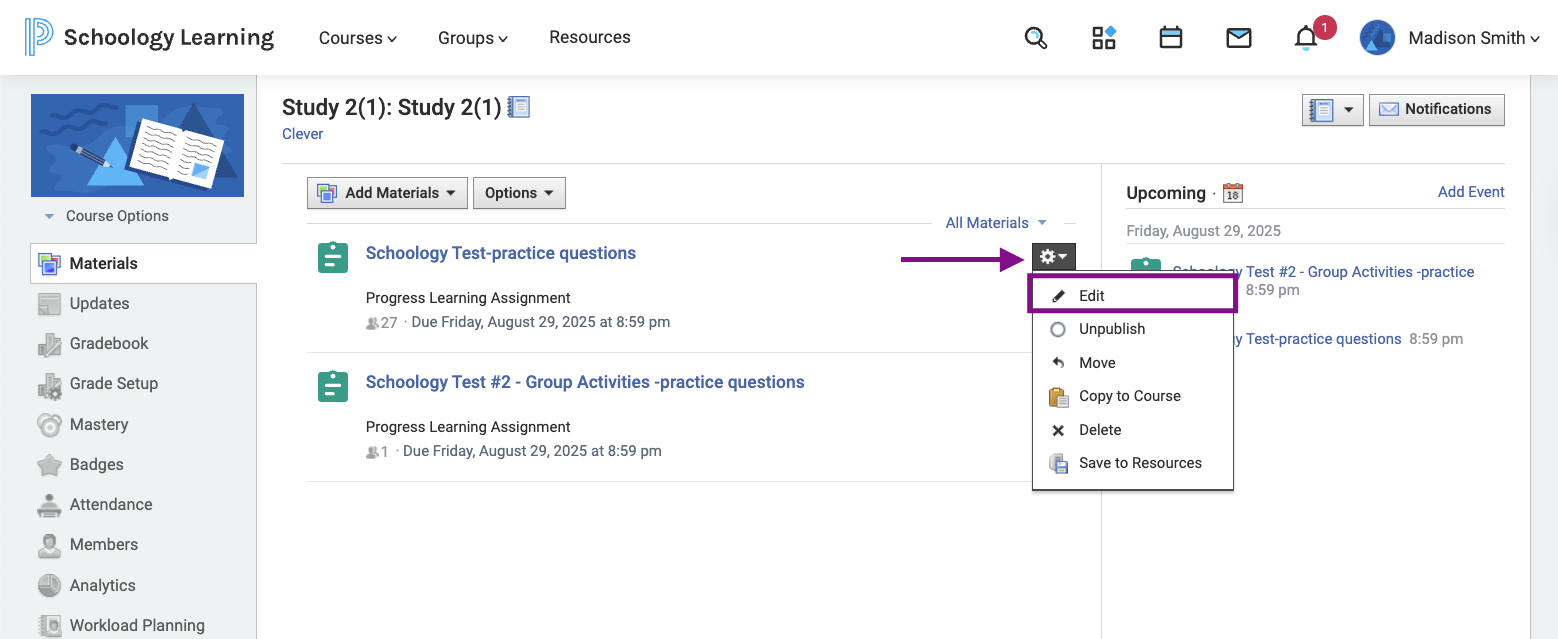1558x639 pixels.
Task: Click the Schoology Learning logo
Action: pyautogui.click(x=149, y=38)
